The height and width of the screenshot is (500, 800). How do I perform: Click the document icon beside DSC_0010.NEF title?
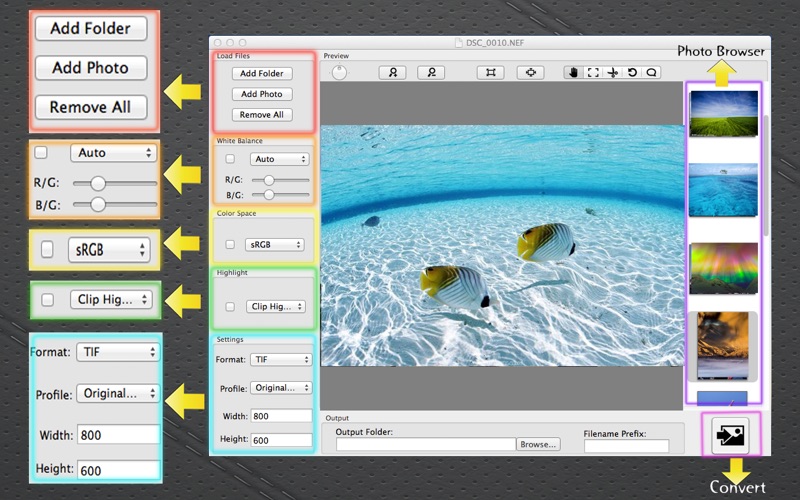tap(459, 43)
